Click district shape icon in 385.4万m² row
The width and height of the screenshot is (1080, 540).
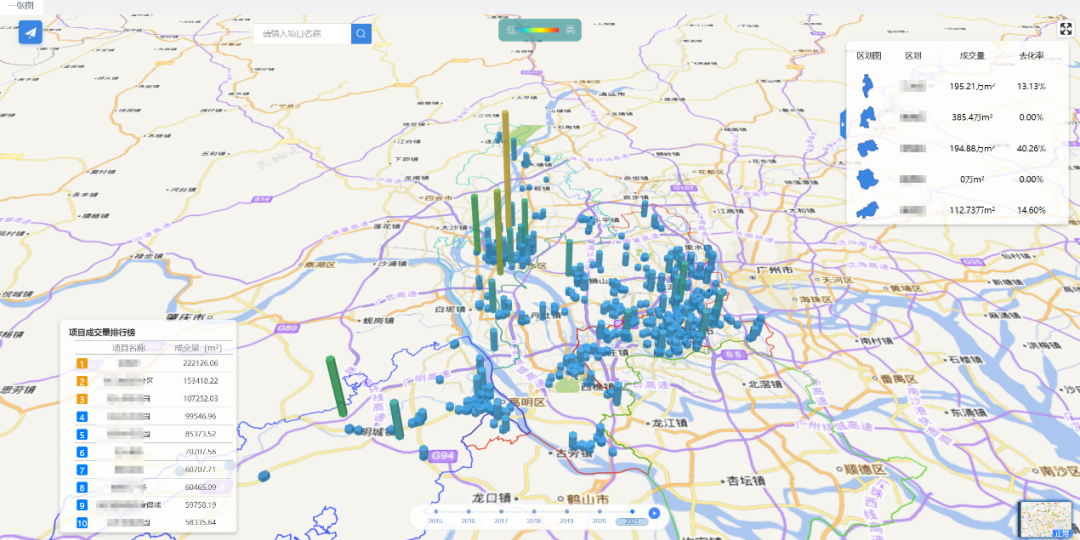coord(868,117)
